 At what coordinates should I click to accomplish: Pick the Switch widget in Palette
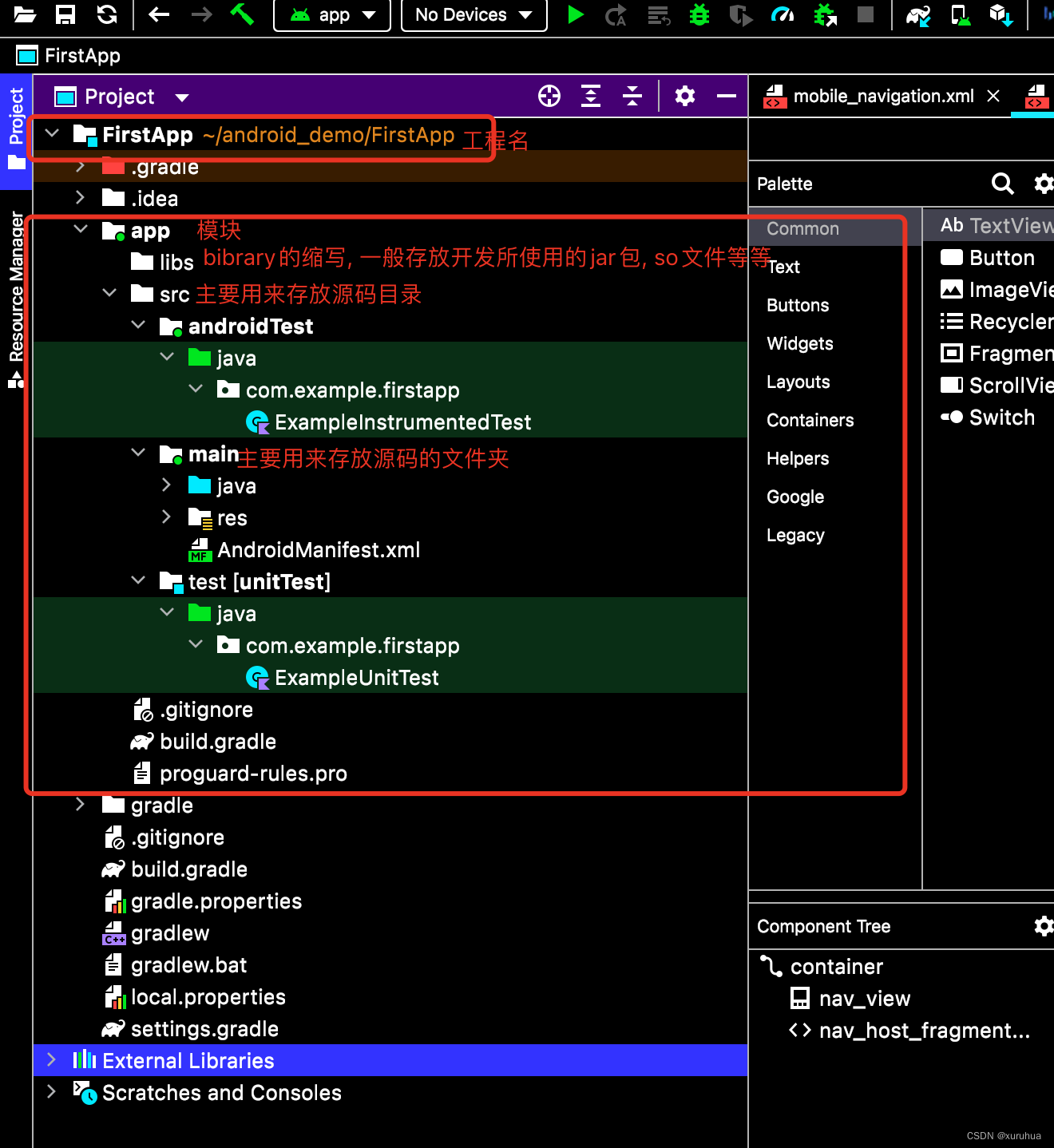pos(988,418)
